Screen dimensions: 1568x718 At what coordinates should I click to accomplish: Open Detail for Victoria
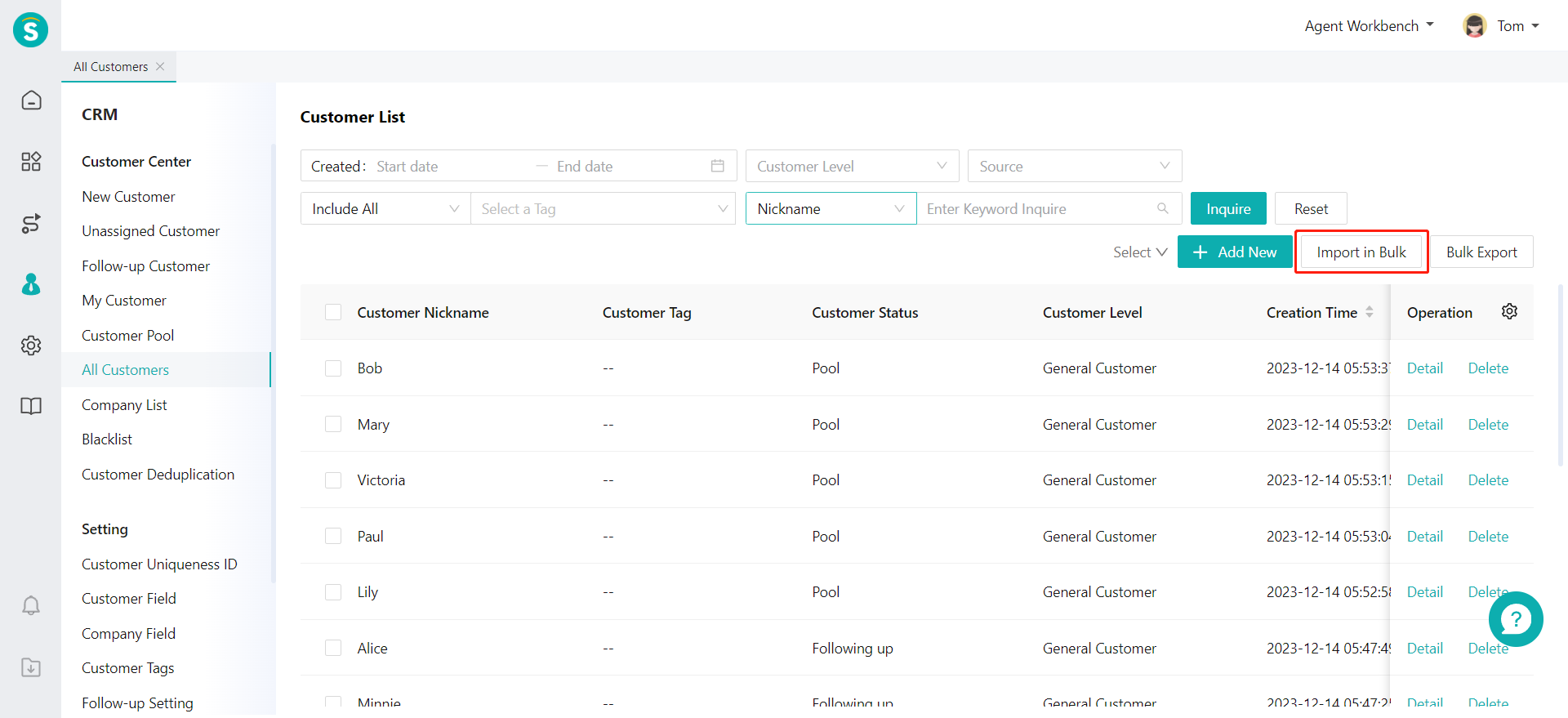coord(1424,480)
